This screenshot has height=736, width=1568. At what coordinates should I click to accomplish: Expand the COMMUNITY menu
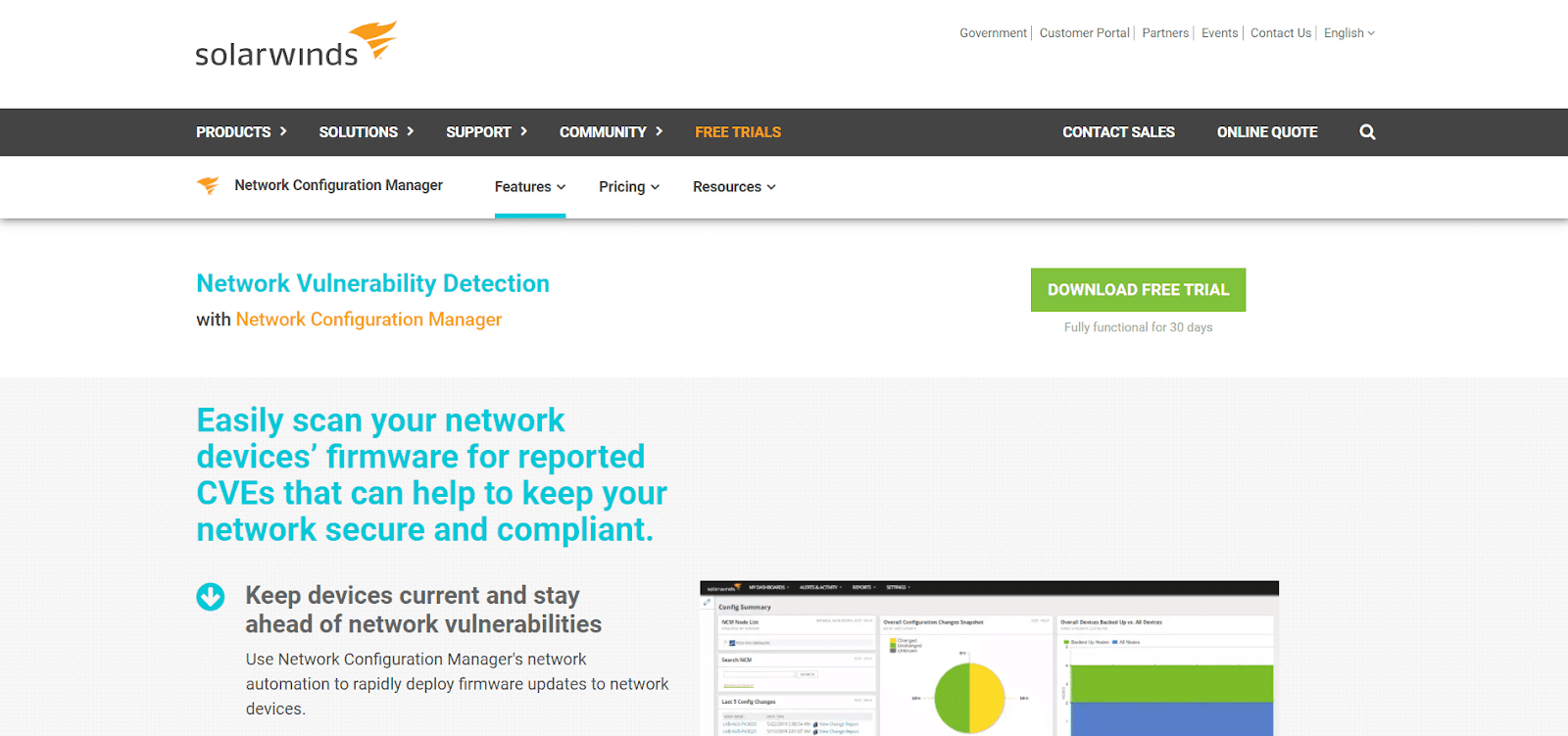(x=612, y=132)
